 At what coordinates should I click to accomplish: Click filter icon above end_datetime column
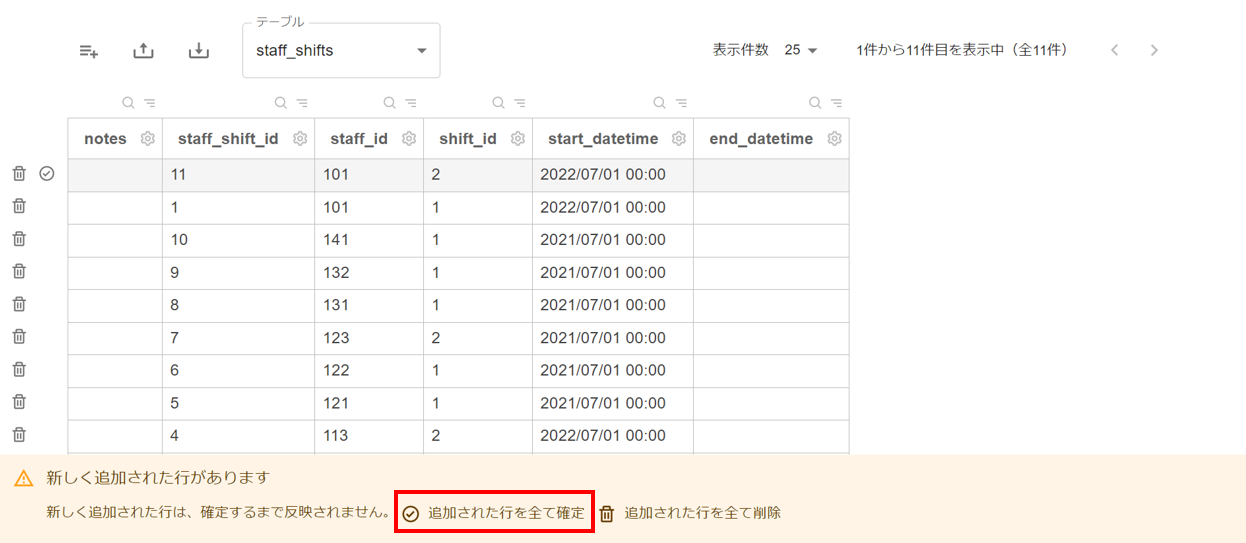click(837, 103)
